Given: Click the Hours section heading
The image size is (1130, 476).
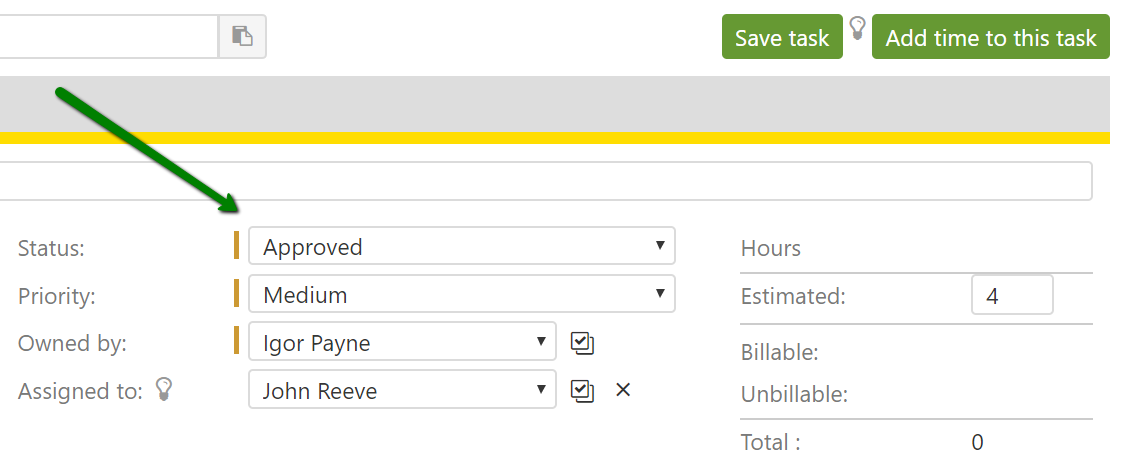Looking at the screenshot, I should (x=770, y=248).
